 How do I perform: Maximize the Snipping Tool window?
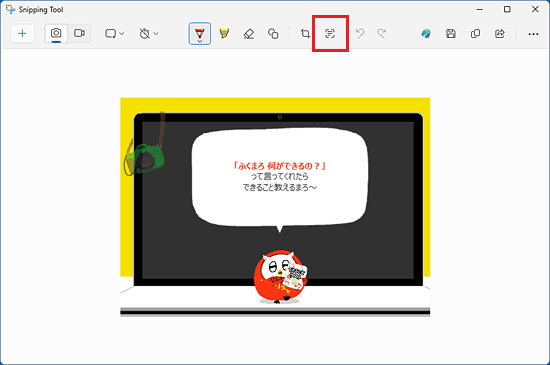click(x=507, y=9)
